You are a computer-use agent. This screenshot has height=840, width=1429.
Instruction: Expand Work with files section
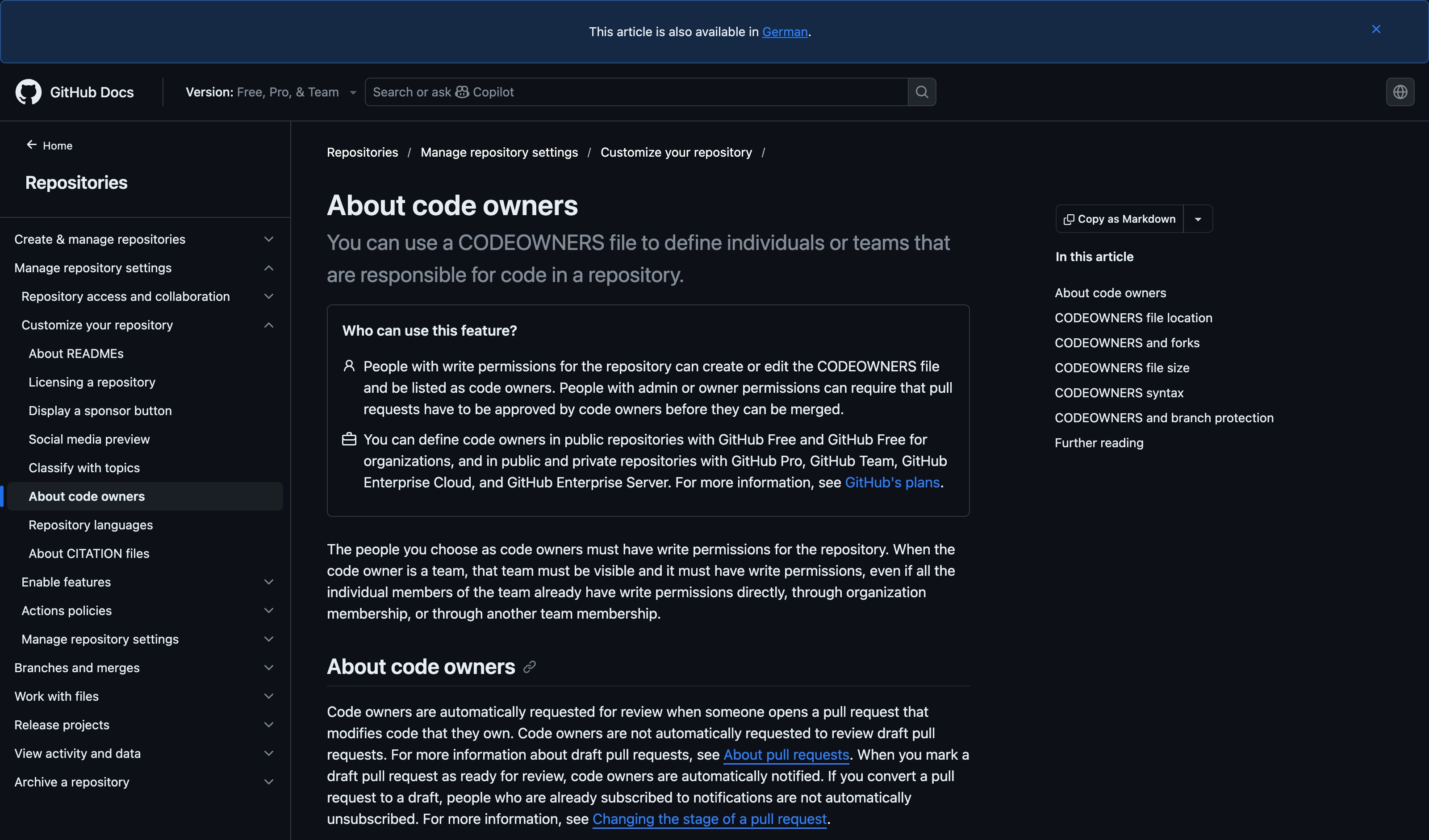(145, 697)
